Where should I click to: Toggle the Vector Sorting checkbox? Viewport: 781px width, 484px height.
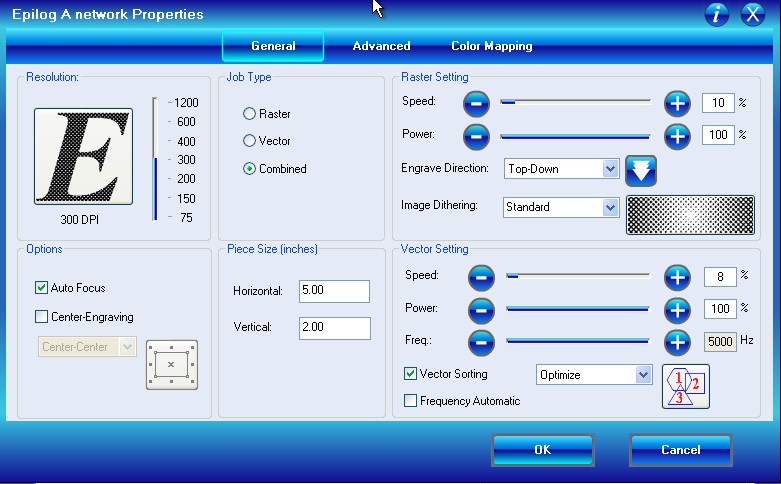(410, 374)
